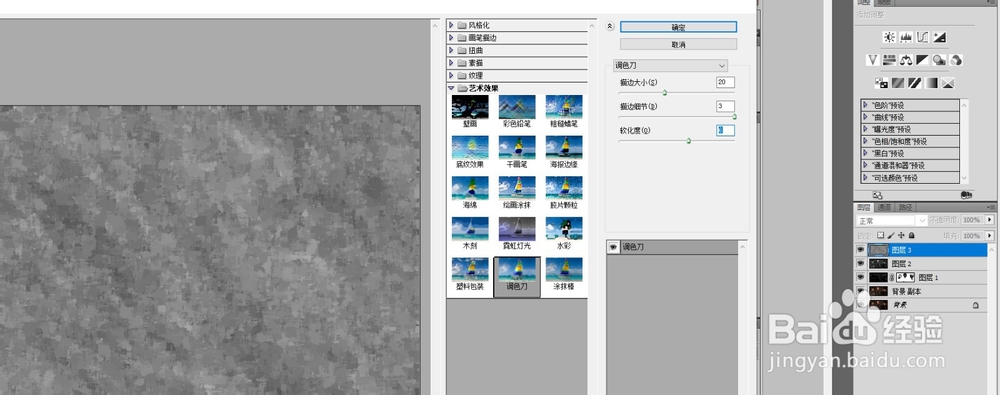
Task: Expand the "曝光度"预设 list
Action: [865, 130]
